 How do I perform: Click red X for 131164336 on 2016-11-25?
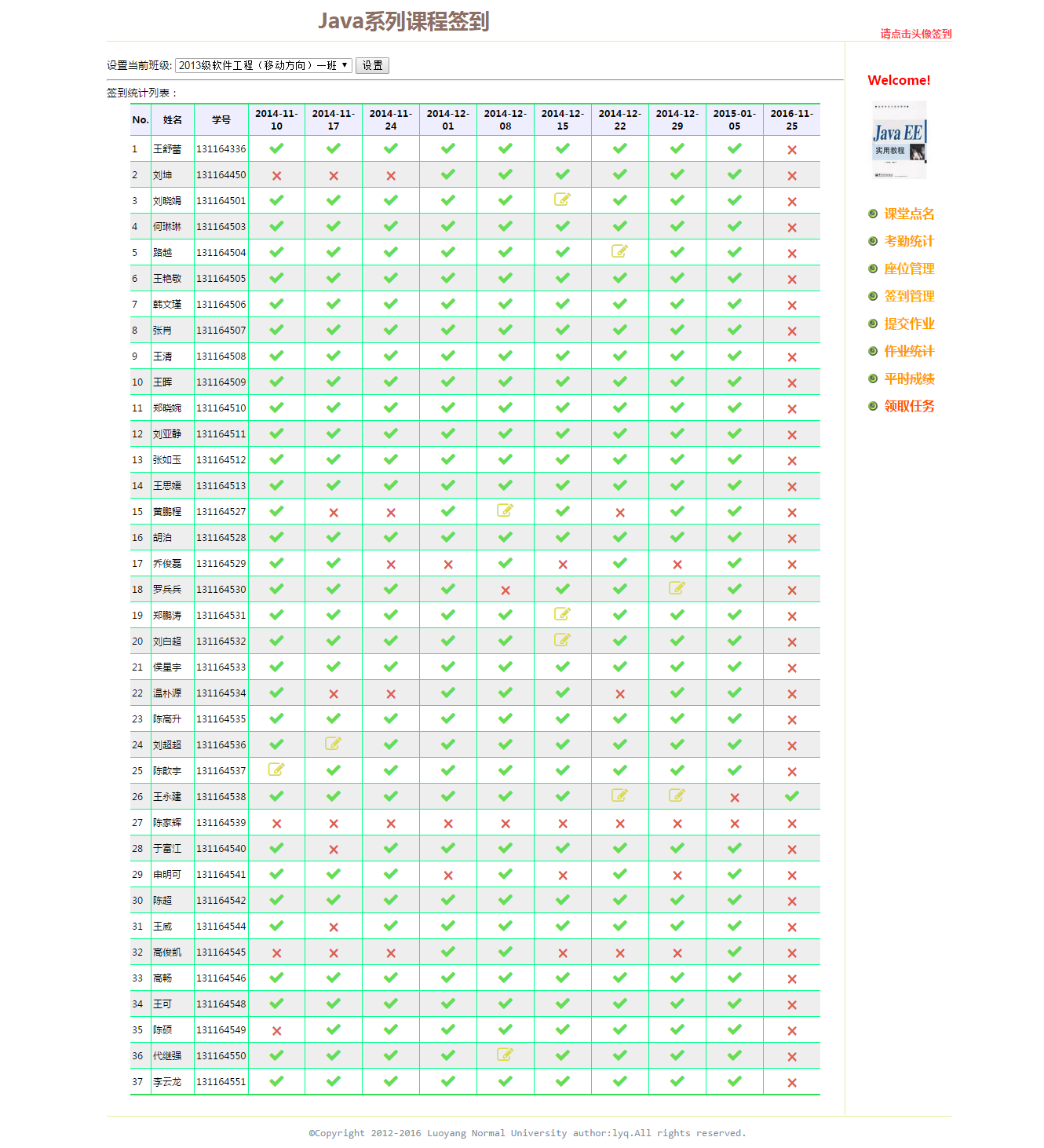792,150
